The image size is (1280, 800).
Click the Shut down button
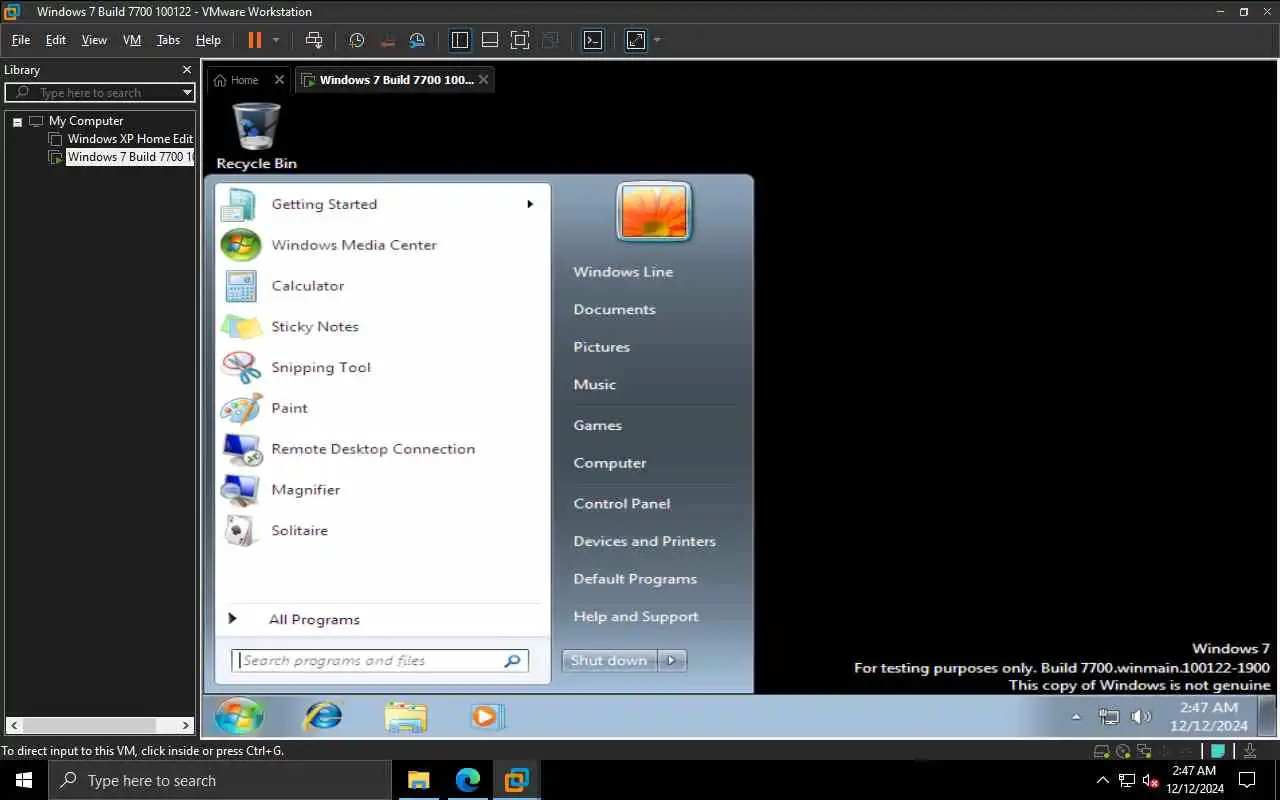point(609,661)
